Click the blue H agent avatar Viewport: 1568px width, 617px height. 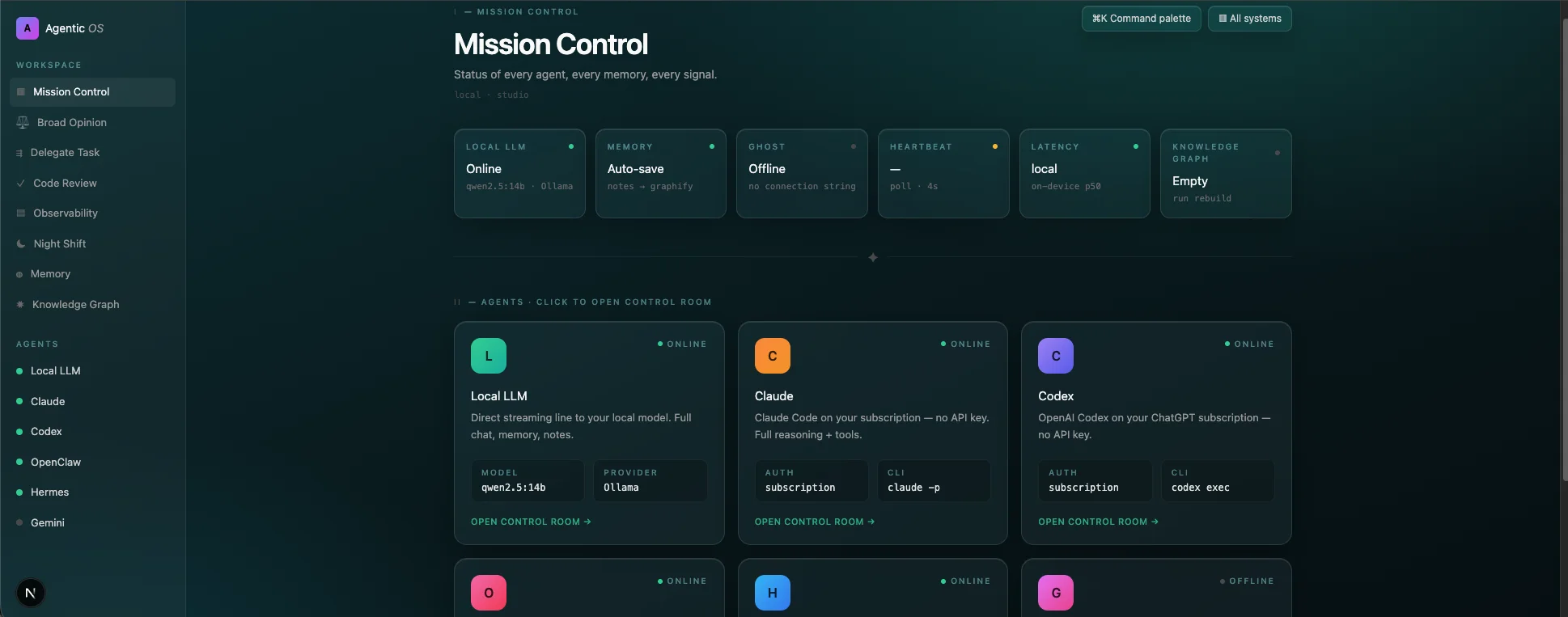click(773, 593)
